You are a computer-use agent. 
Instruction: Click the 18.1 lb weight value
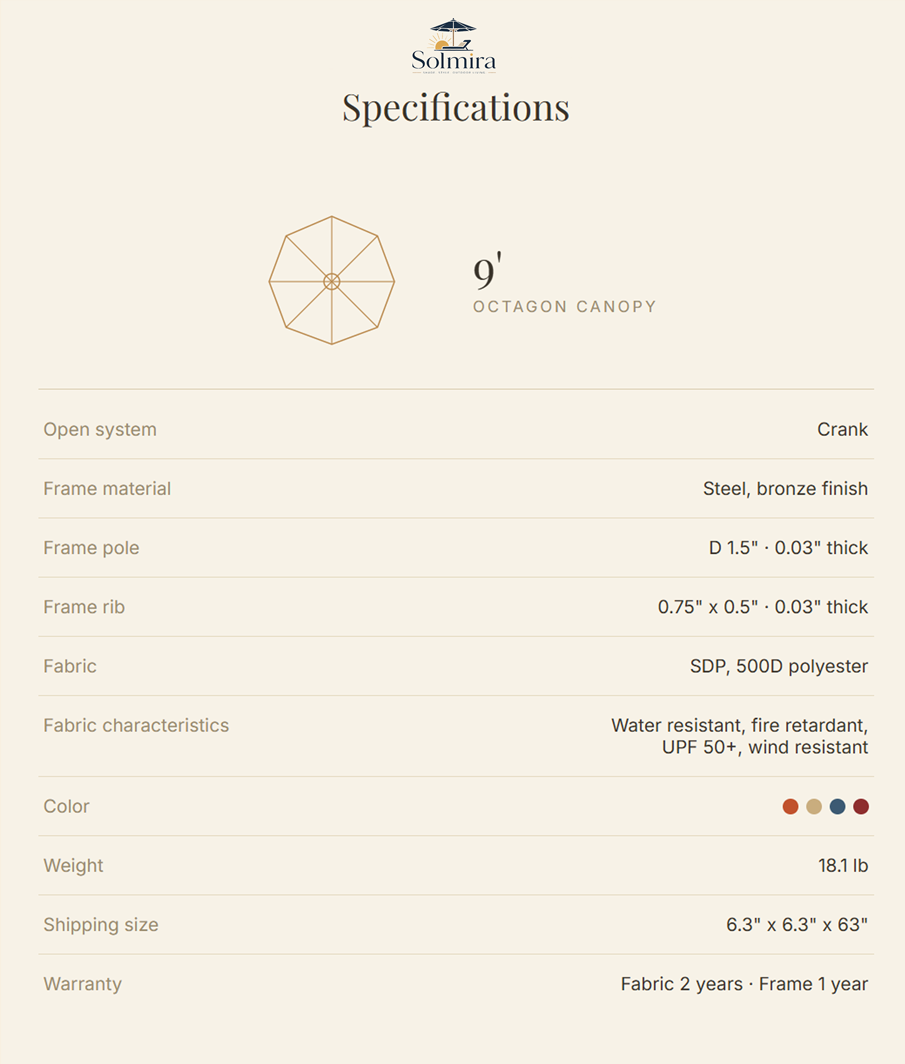click(x=843, y=866)
